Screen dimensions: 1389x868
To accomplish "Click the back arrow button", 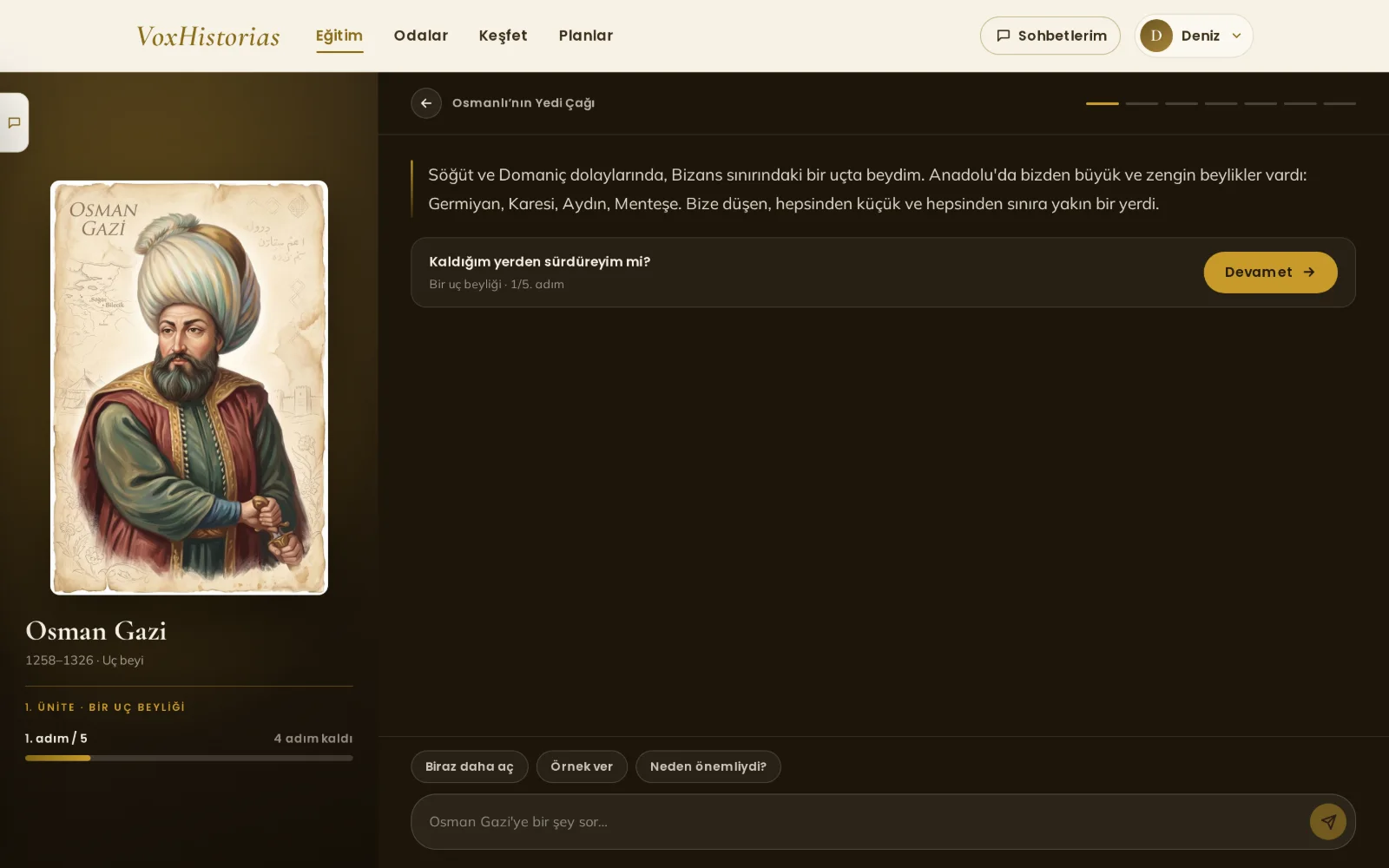I will (x=426, y=102).
